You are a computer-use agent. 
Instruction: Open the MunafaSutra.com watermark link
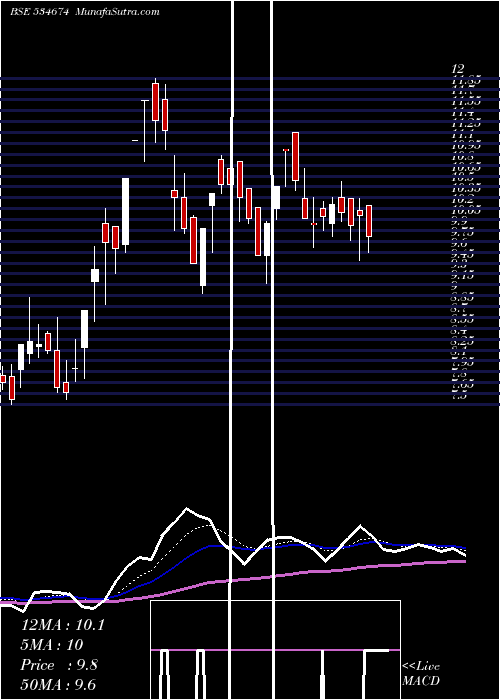pos(118,12)
